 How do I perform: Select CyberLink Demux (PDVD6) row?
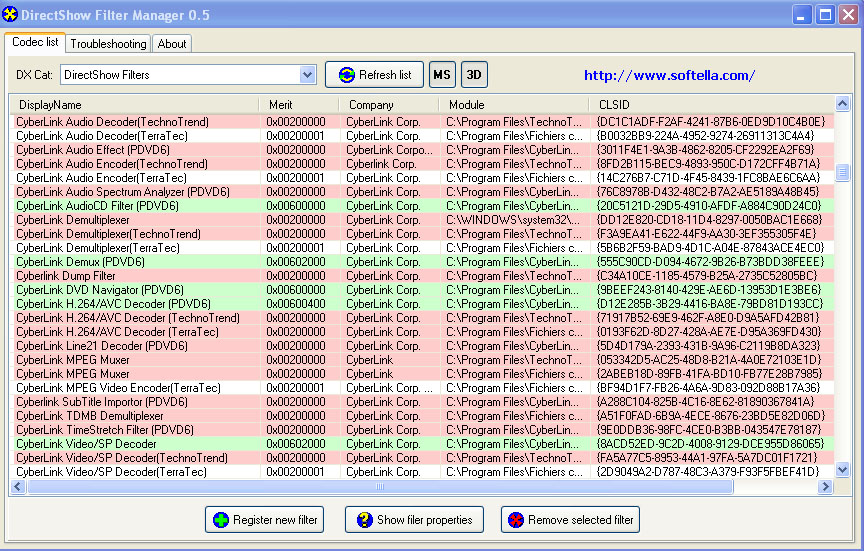pos(422,262)
